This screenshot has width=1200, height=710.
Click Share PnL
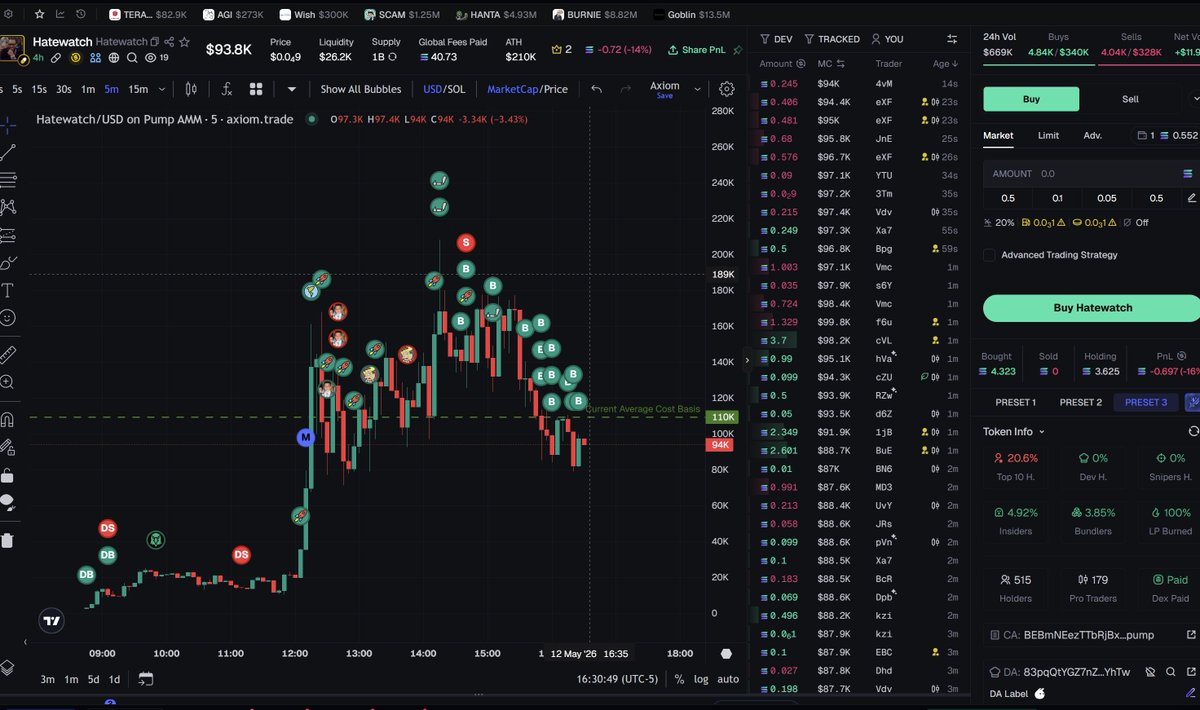[697, 49]
